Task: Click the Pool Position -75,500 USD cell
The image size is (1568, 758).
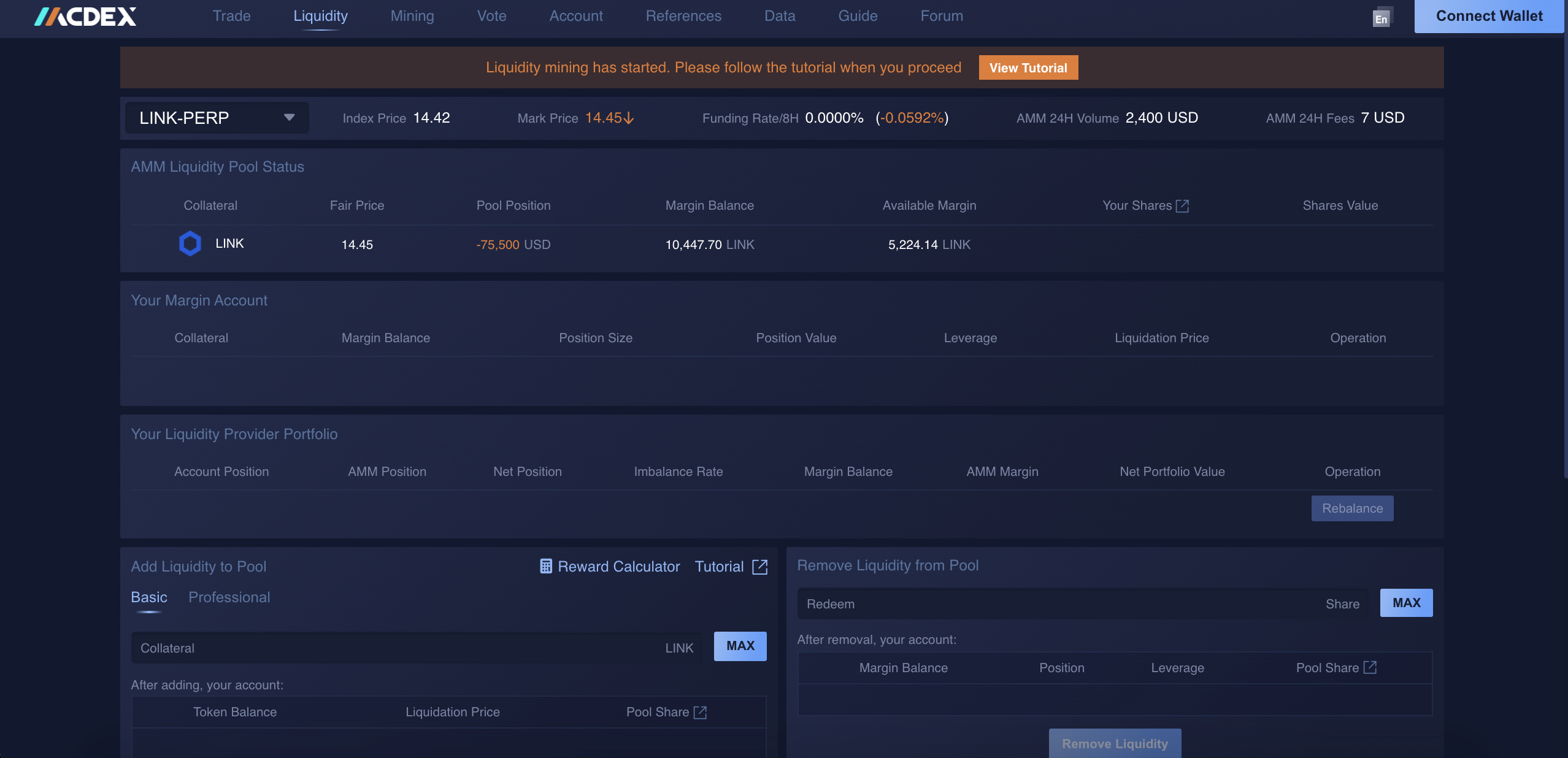Action: pyautogui.click(x=513, y=245)
